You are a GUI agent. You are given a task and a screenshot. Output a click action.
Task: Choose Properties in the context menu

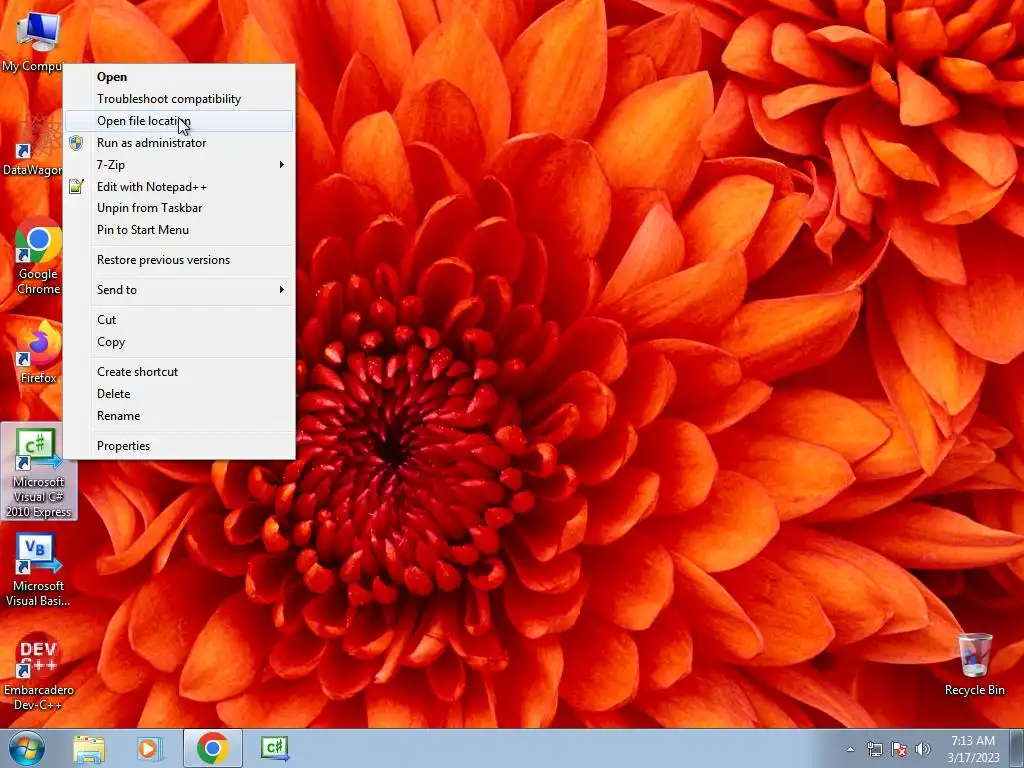click(x=179, y=446)
